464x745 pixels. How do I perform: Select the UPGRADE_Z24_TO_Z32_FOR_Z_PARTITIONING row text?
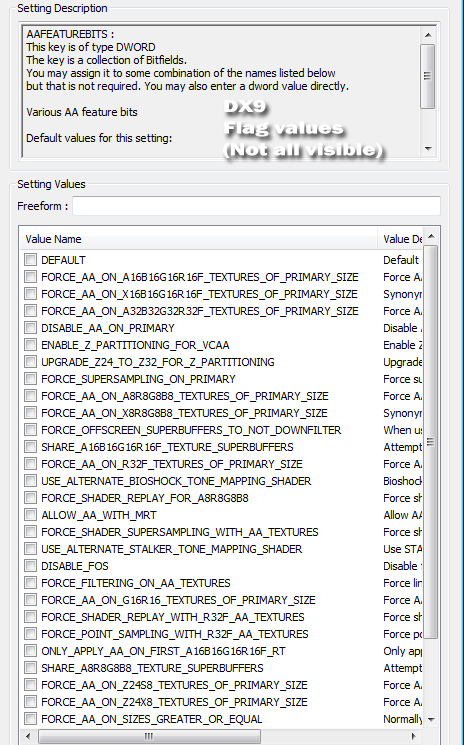(158, 362)
